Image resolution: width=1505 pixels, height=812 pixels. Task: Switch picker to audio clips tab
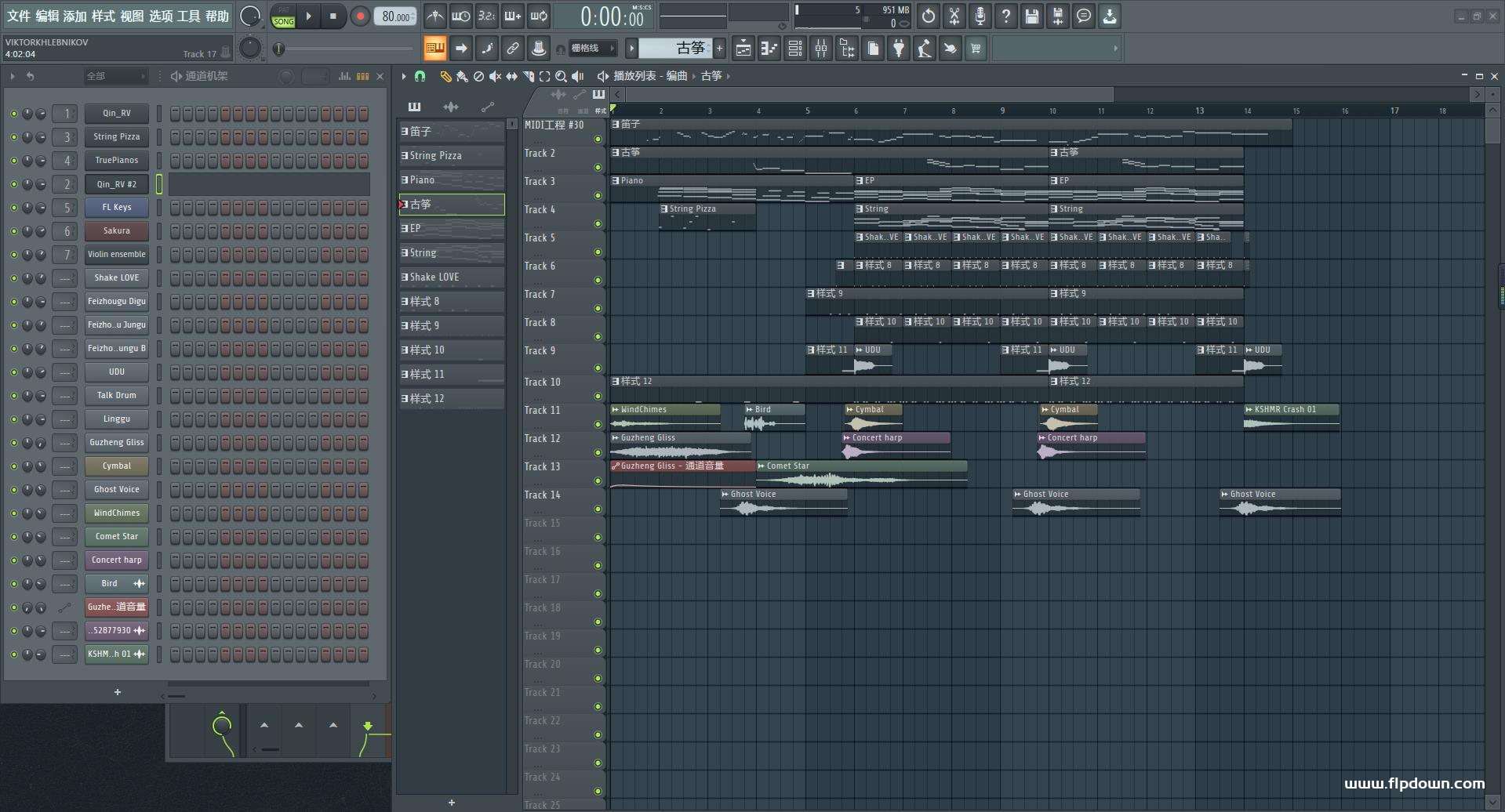pos(451,107)
